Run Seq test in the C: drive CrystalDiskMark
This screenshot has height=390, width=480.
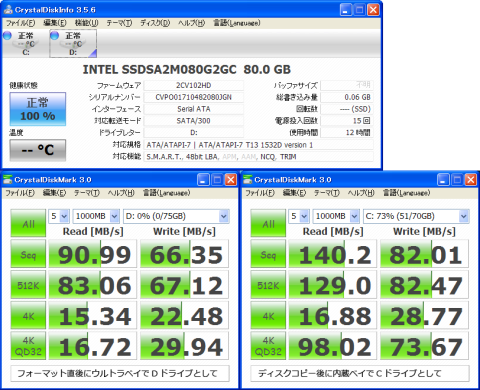[268, 254]
